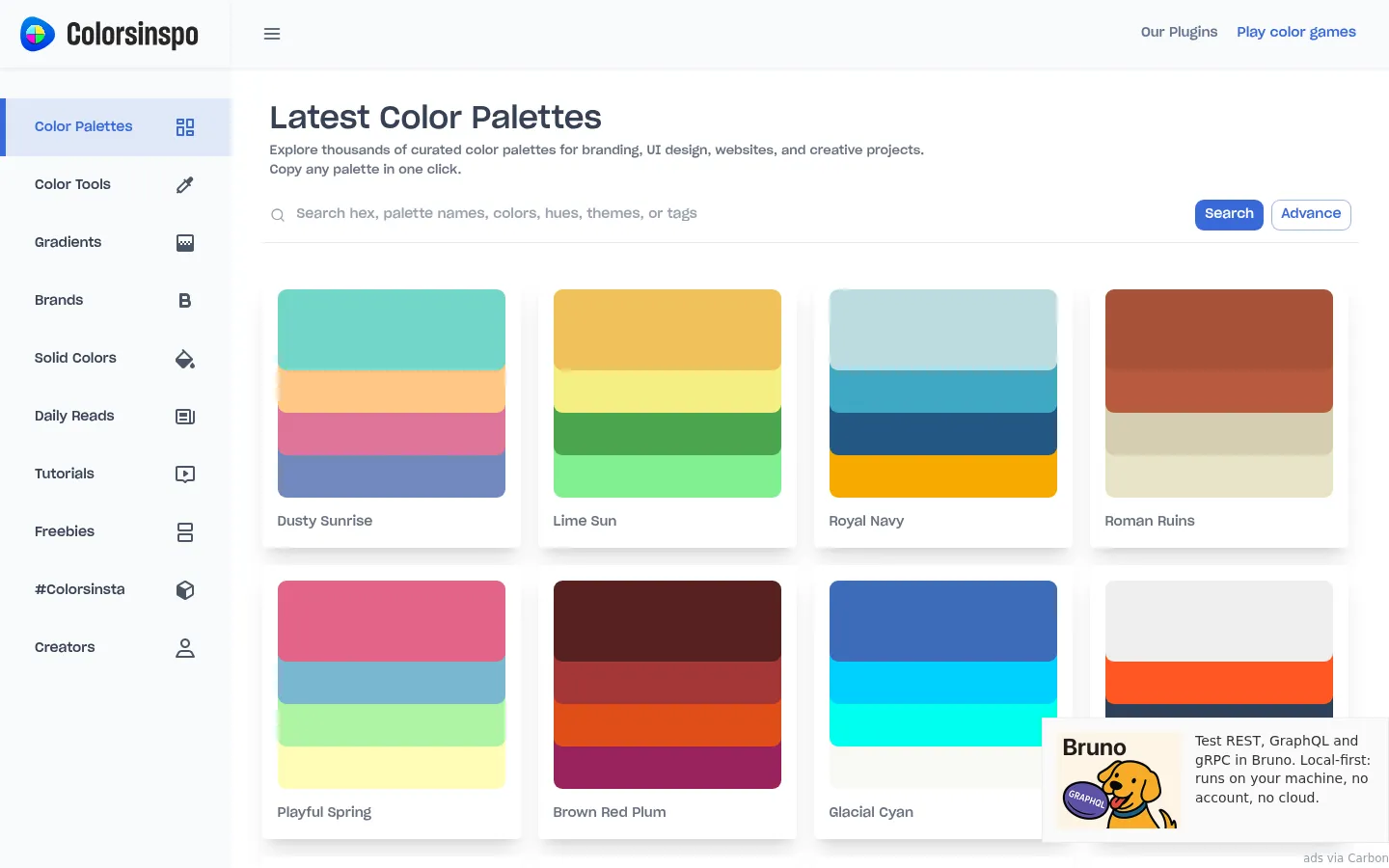Click the Tutorials play icon
Viewport: 1389px width, 868px height.
(185, 475)
